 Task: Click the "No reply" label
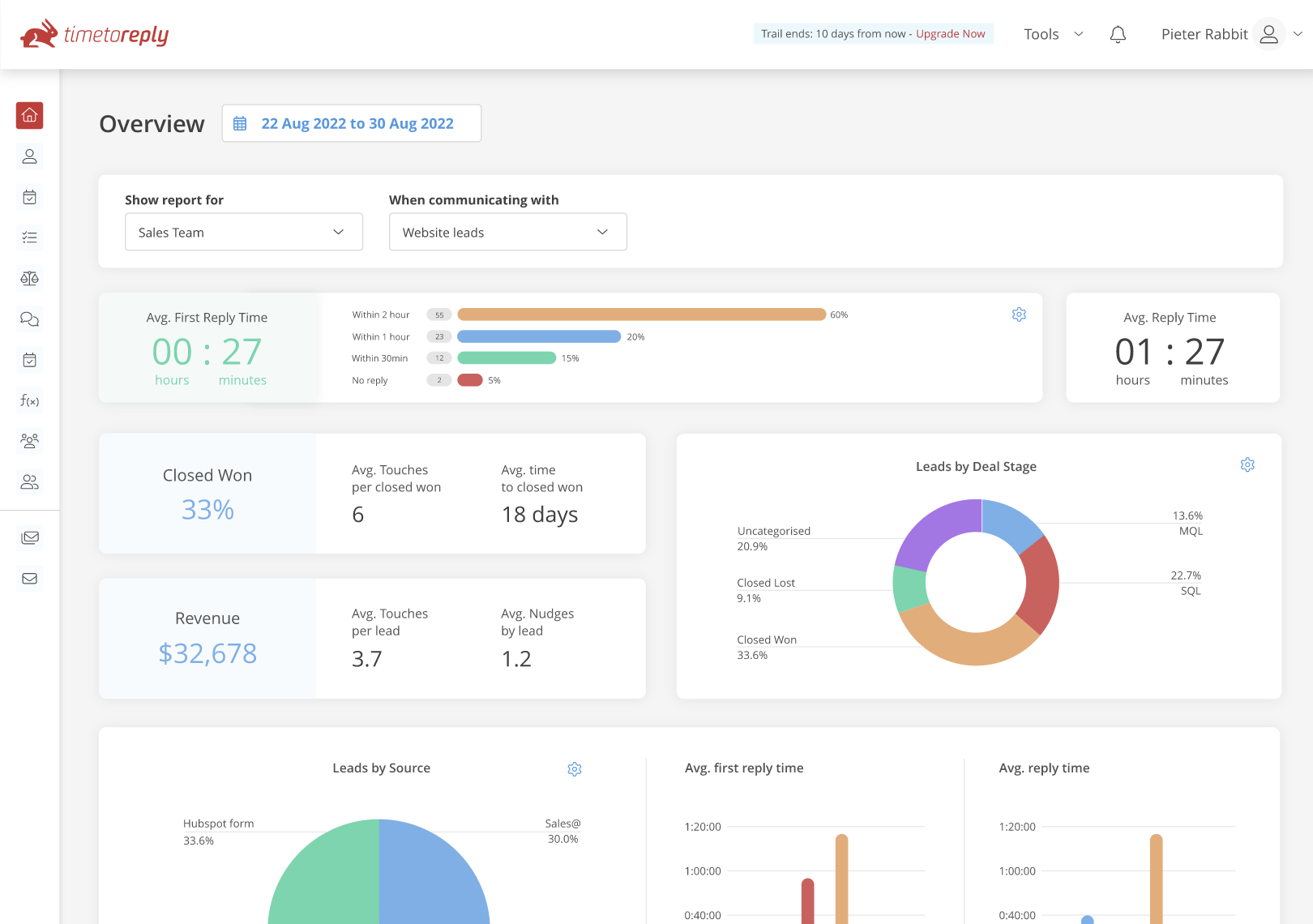tap(370, 380)
